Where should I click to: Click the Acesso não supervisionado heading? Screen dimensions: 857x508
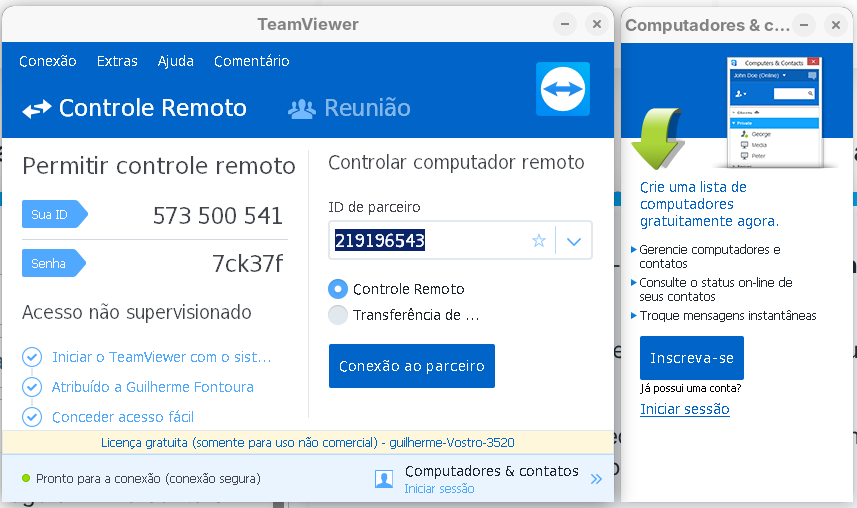pyautogui.click(x=137, y=312)
